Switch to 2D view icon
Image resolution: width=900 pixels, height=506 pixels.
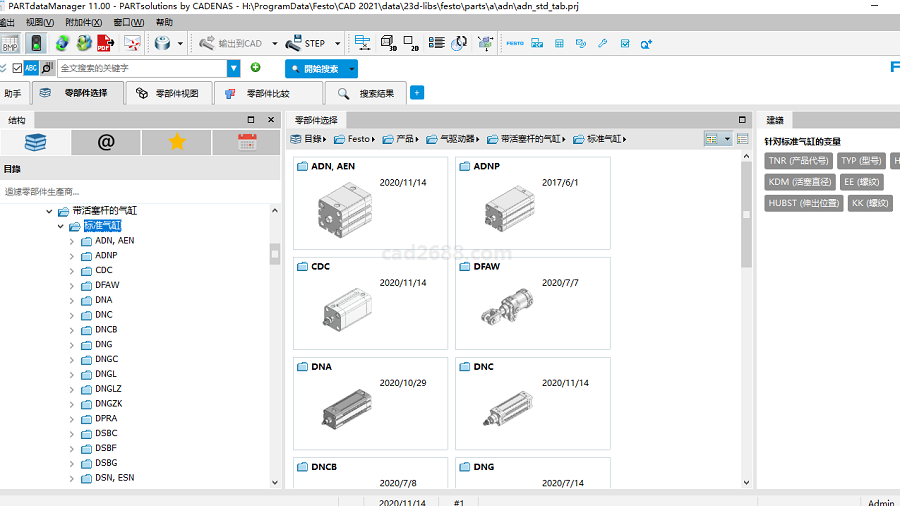[x=411, y=43]
